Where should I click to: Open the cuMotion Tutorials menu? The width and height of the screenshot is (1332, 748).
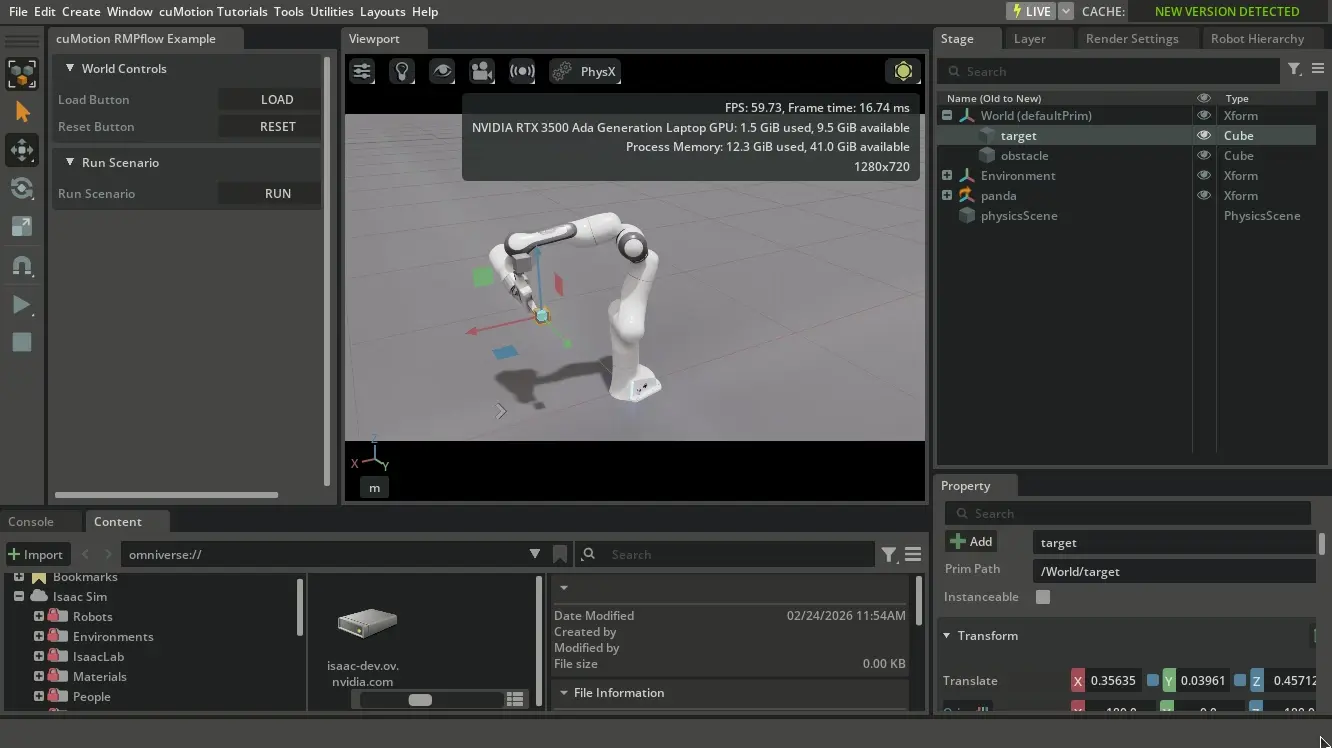(213, 12)
